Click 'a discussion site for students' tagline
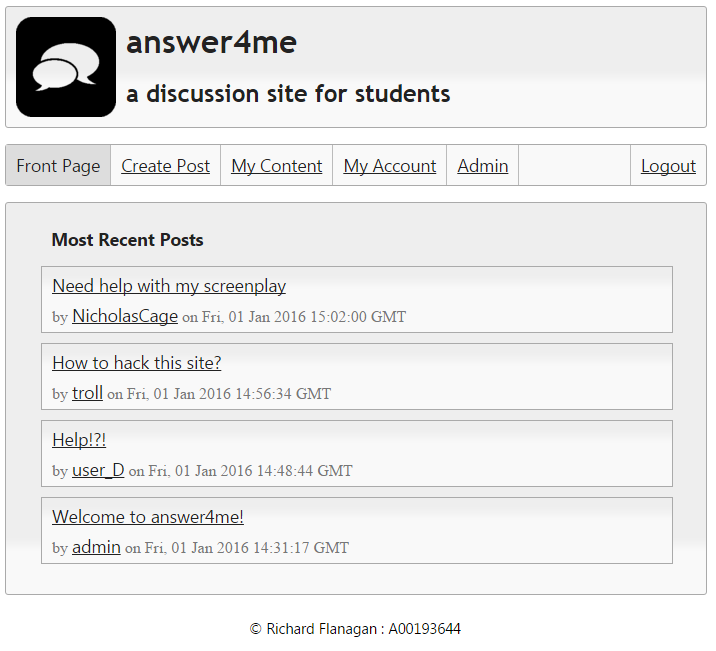716x651 pixels. click(x=288, y=94)
